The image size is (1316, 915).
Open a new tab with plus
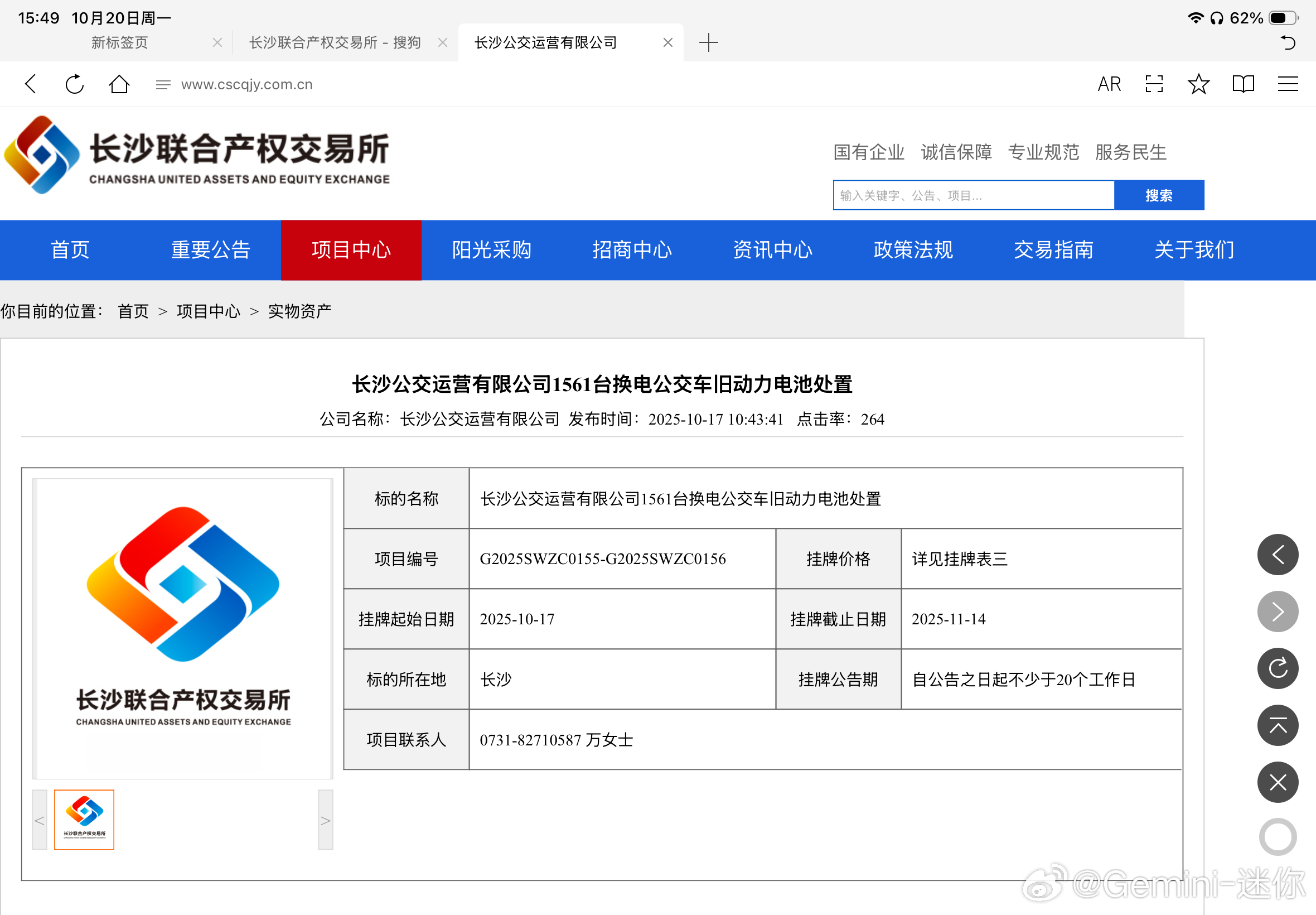pyautogui.click(x=708, y=42)
